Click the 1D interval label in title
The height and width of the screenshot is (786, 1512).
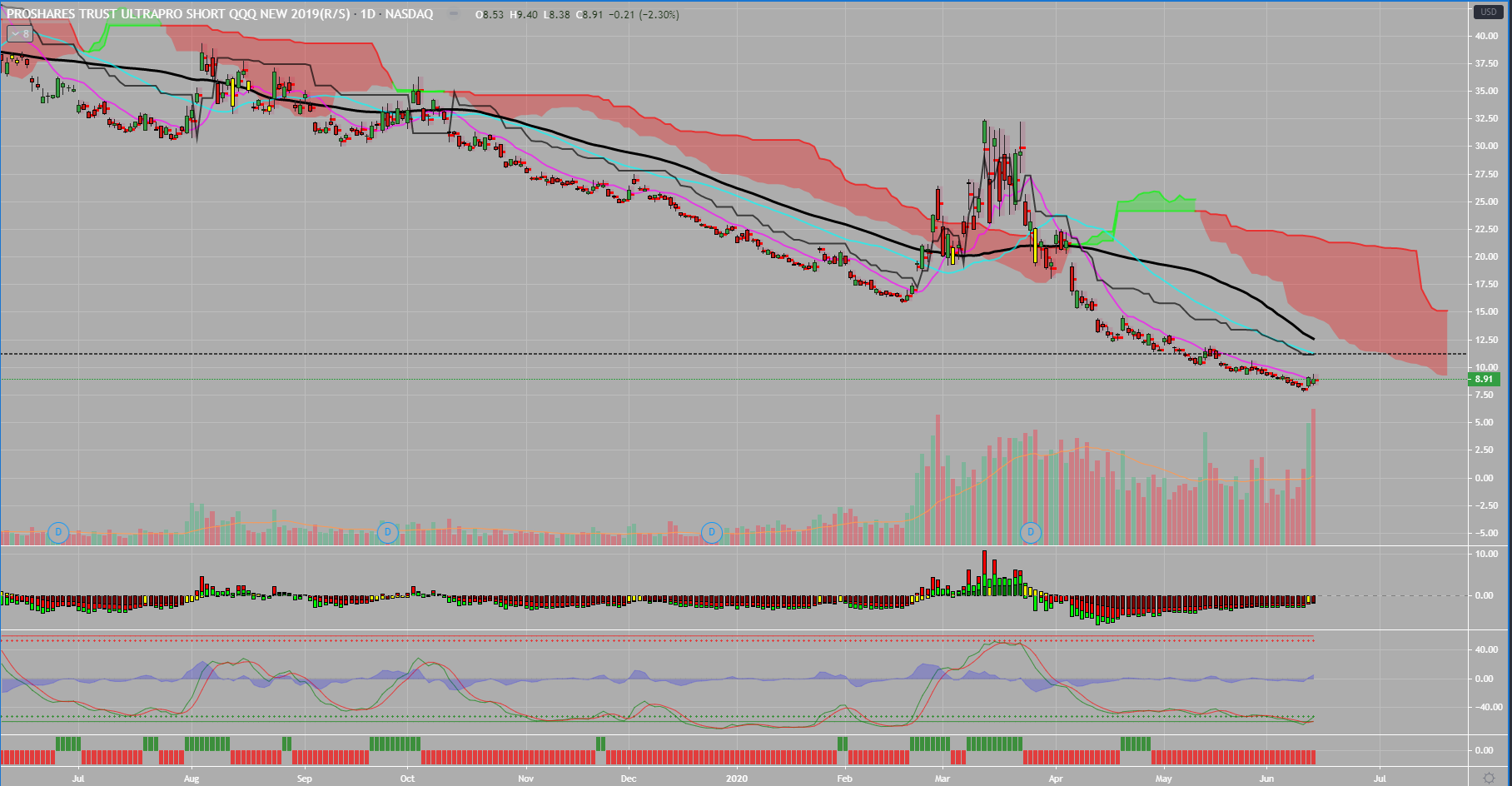click(367, 14)
